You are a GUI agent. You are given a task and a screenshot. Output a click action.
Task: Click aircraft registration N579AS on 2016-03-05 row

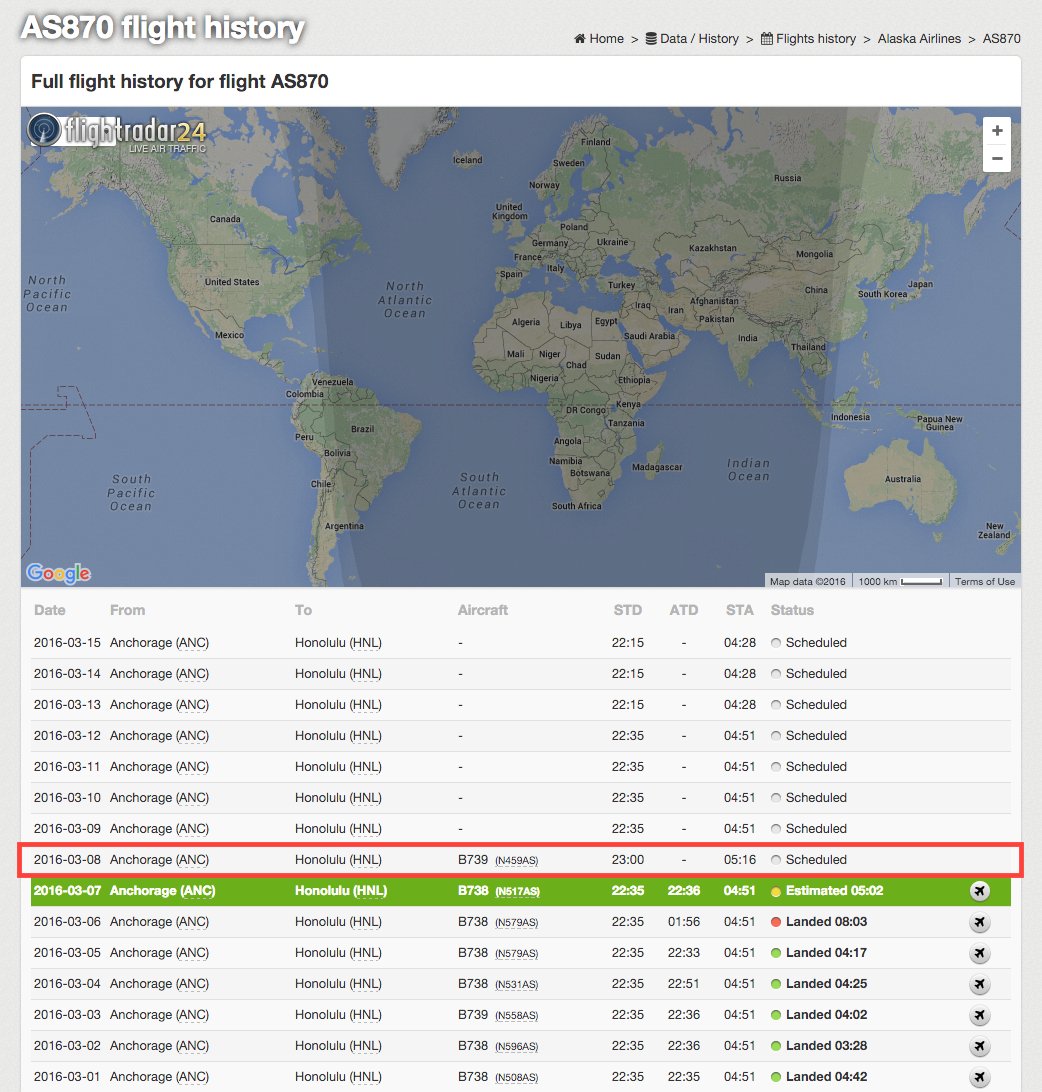coord(517,953)
